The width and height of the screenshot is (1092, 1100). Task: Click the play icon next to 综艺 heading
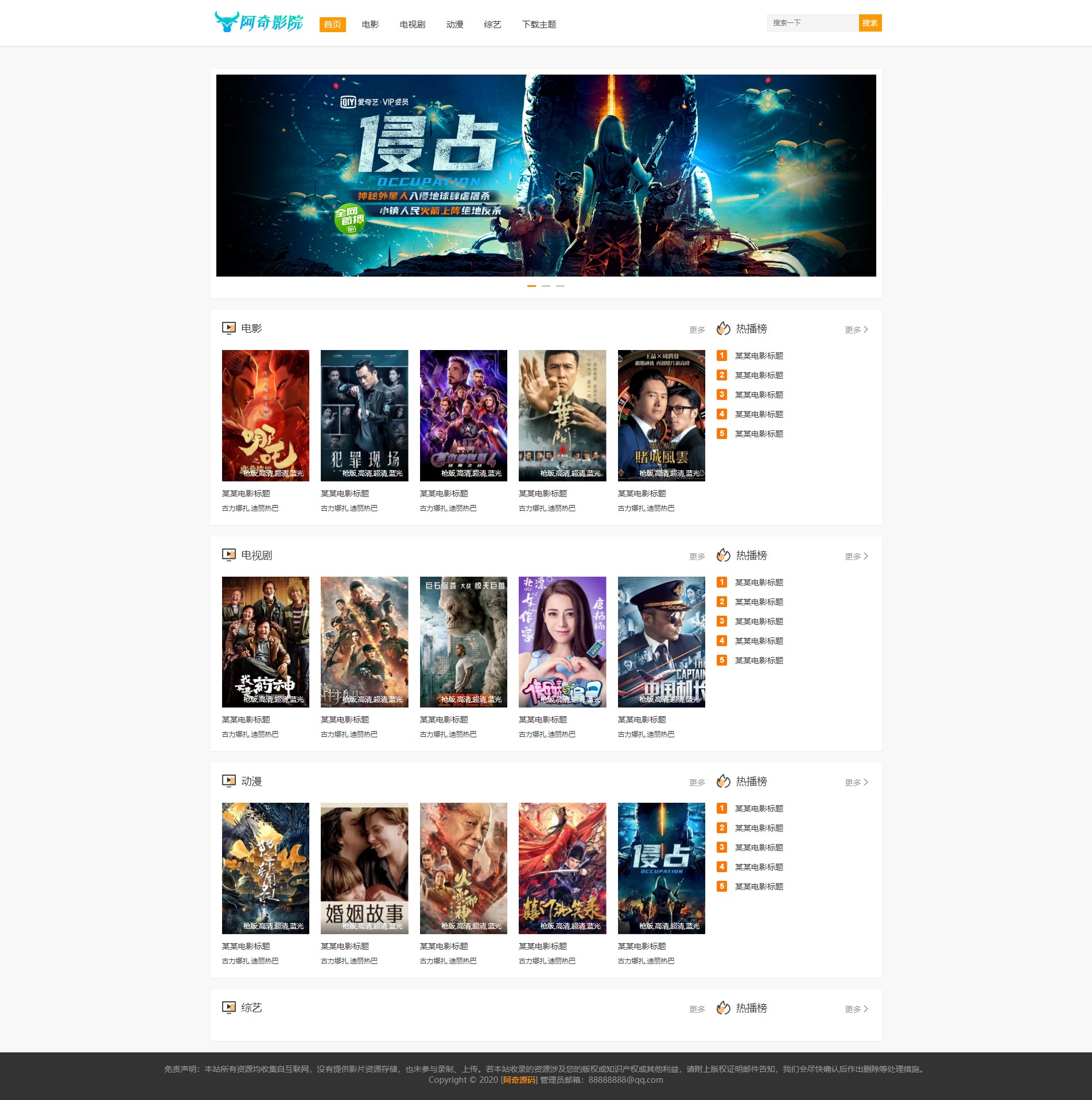point(229,1006)
